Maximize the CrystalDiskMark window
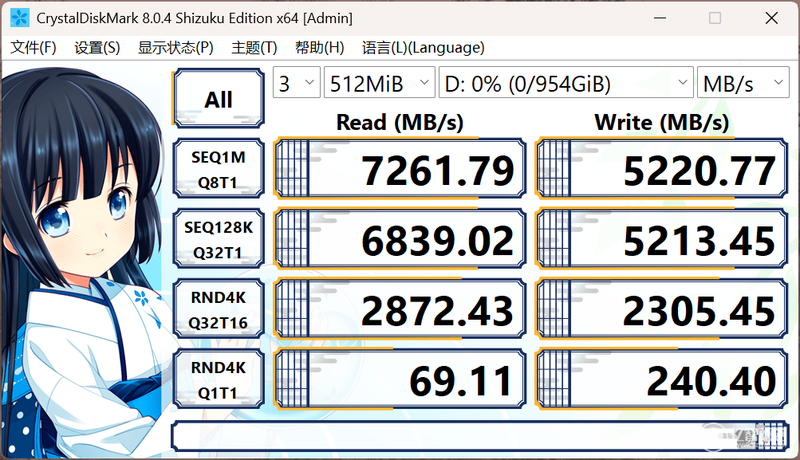 point(715,18)
